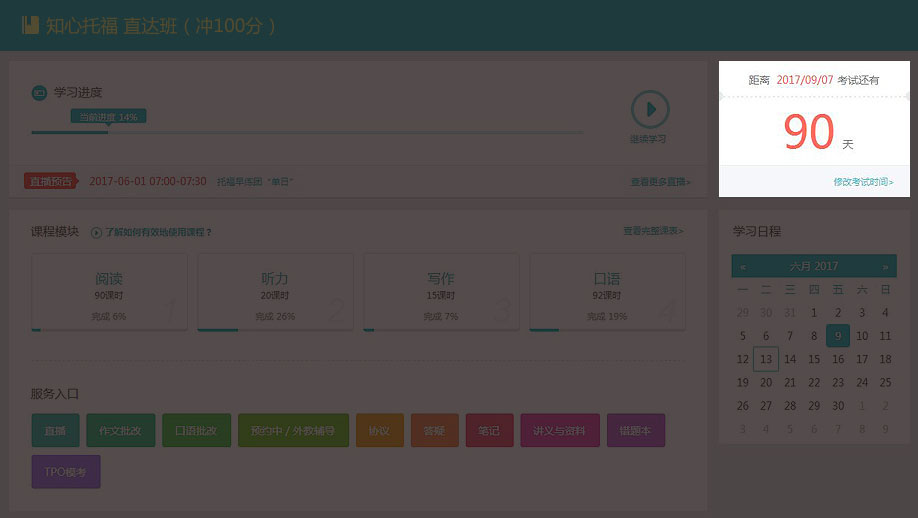Click the 继续学习 play icon

(x=649, y=109)
